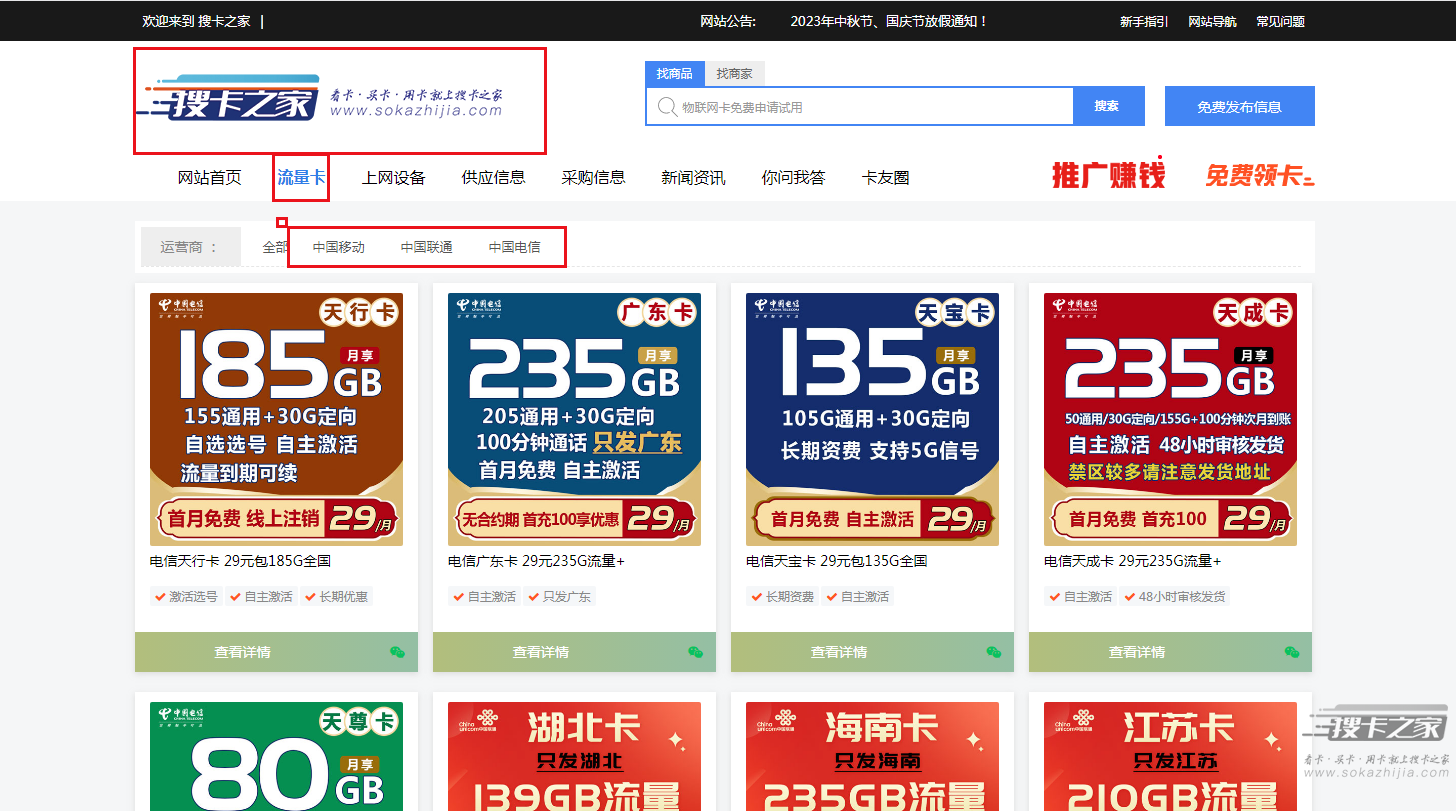This screenshot has width=1456, height=811.
Task: Click 自主激活 tag on 电信广东卡 card
Action: tap(483, 597)
